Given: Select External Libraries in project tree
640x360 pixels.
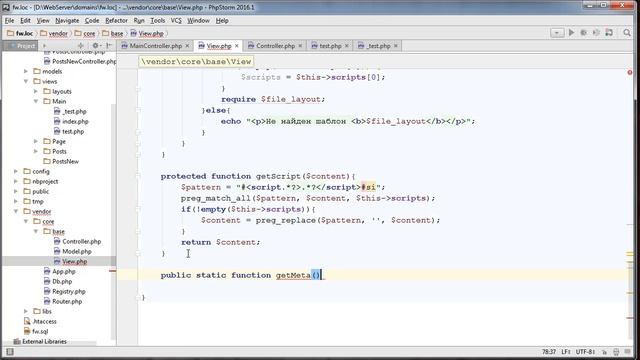Looking at the screenshot, I should tap(40, 341).
